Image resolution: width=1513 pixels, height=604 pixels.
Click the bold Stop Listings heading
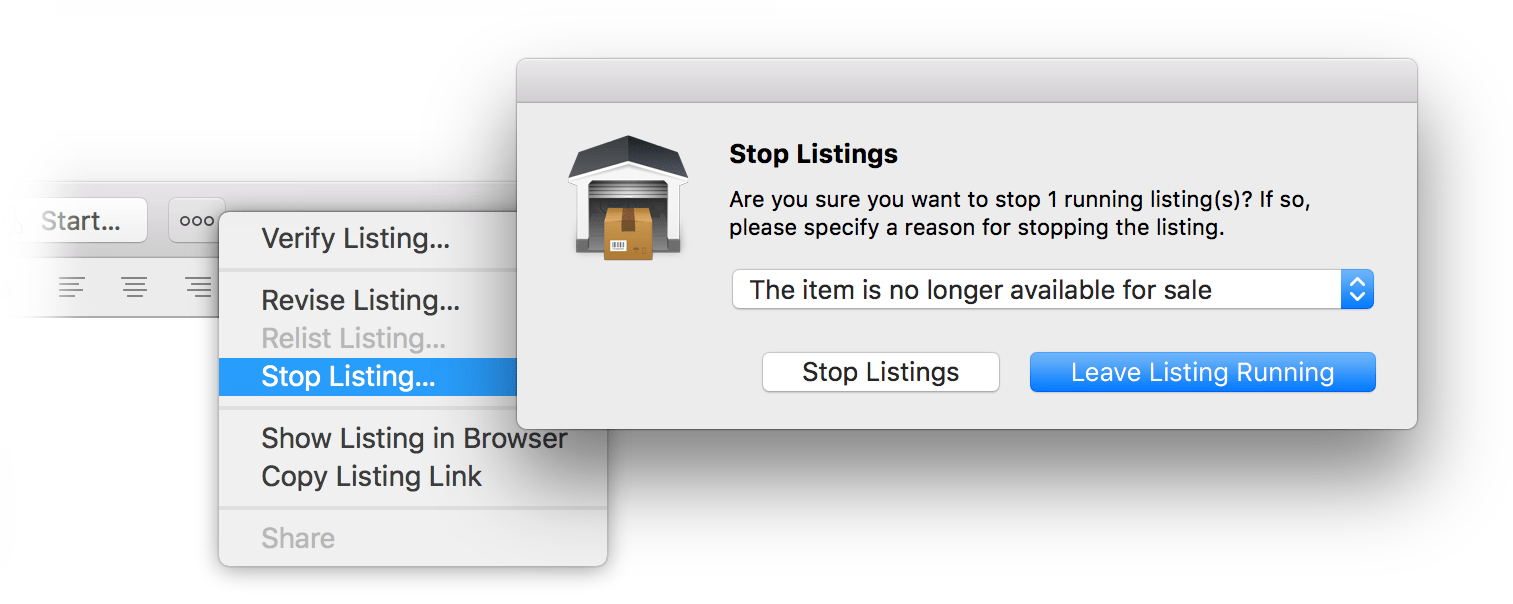tap(814, 154)
